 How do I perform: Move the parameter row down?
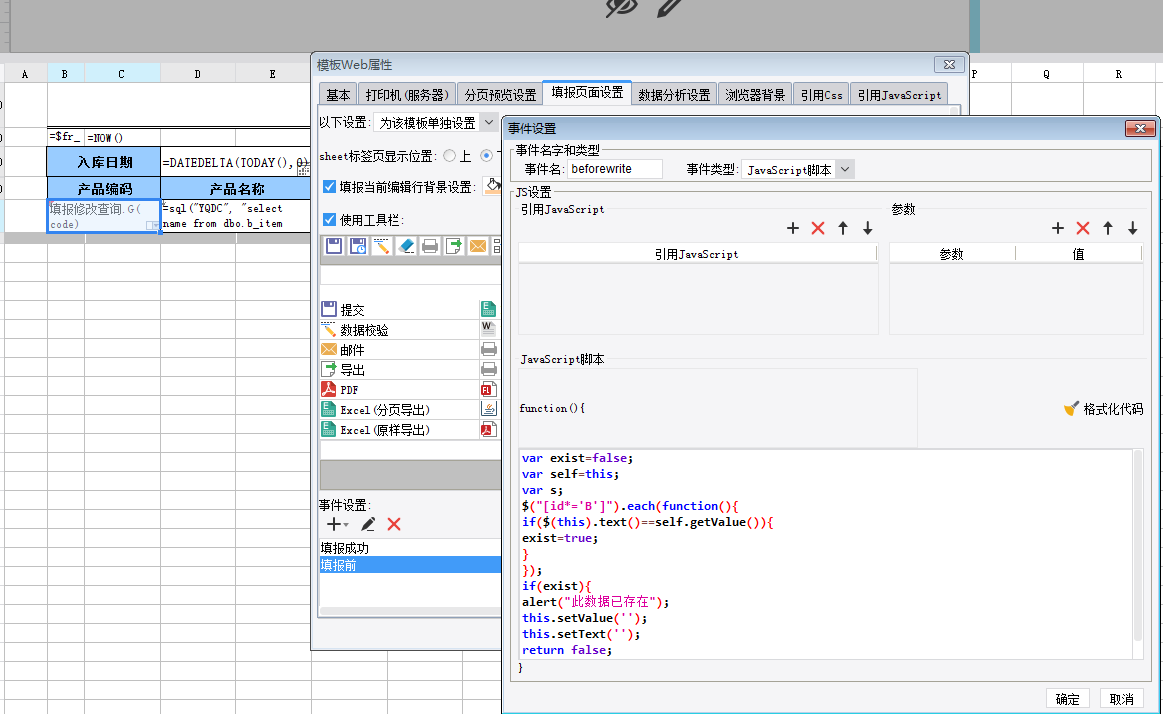pos(1133,228)
